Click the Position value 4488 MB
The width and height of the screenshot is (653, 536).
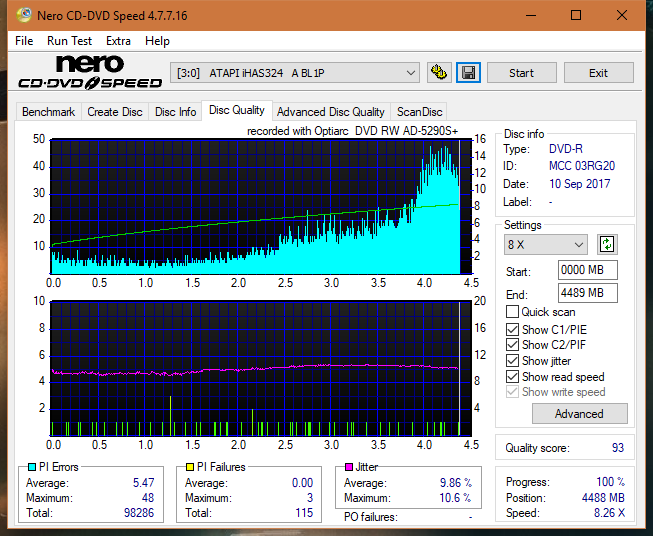[603, 498]
